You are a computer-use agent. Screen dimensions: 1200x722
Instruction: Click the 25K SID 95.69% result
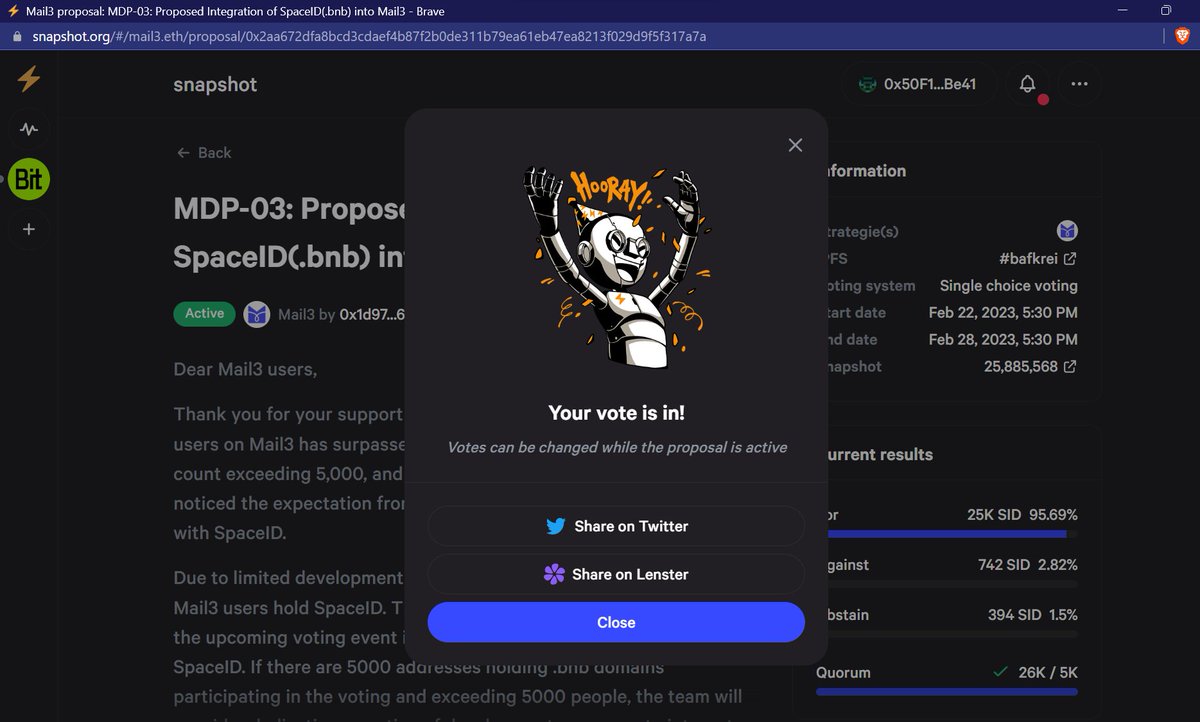coord(1022,514)
